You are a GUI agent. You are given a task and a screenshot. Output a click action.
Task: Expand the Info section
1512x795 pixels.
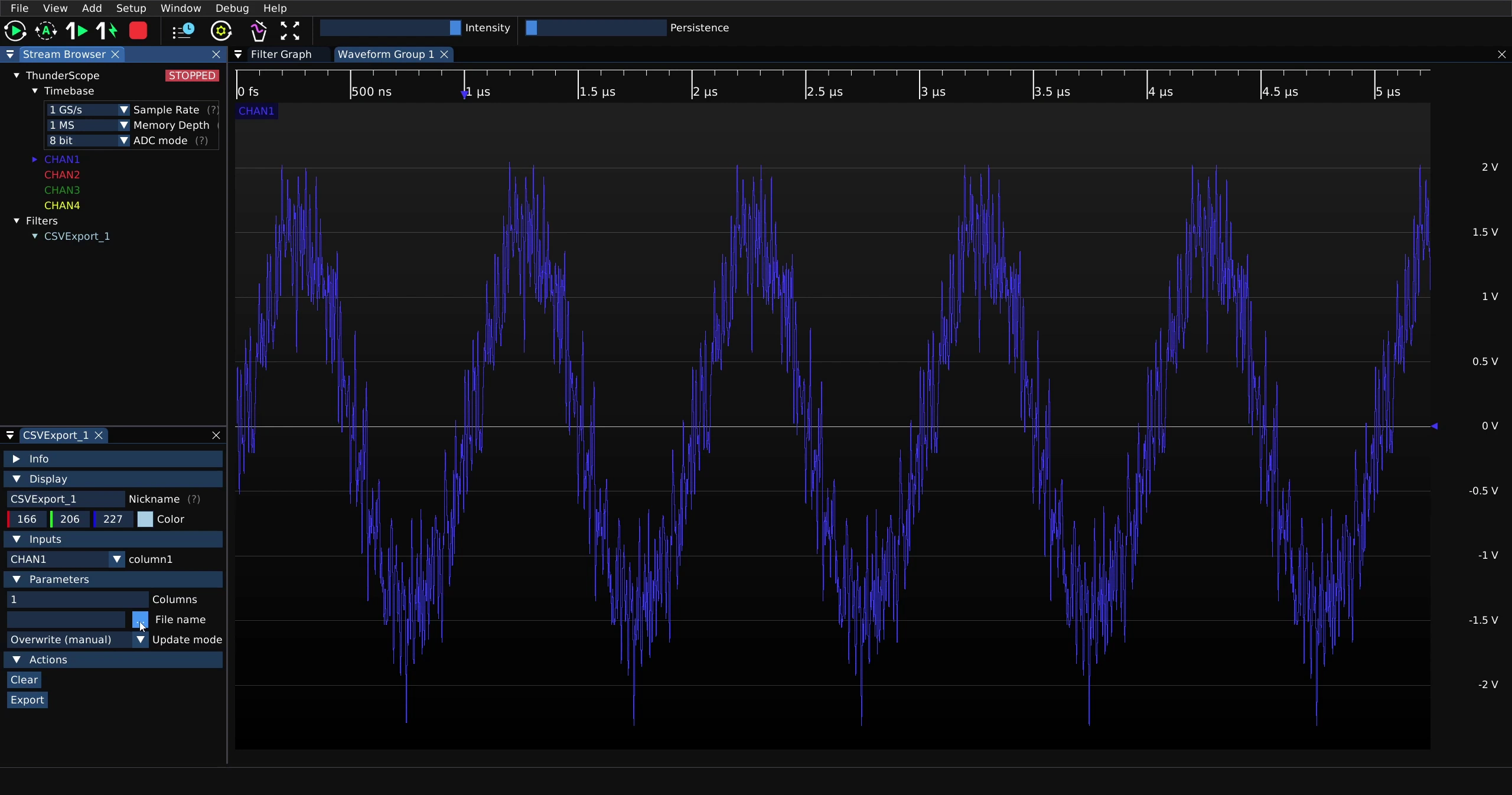click(113, 459)
